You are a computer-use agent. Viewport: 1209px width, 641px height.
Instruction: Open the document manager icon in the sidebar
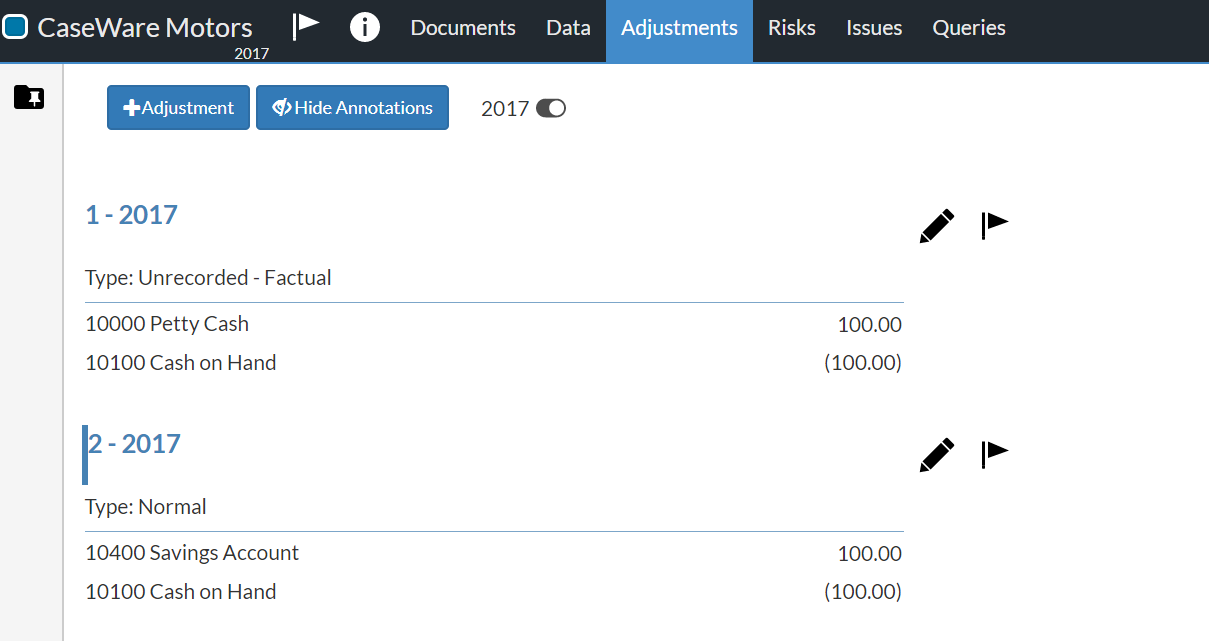[28, 97]
